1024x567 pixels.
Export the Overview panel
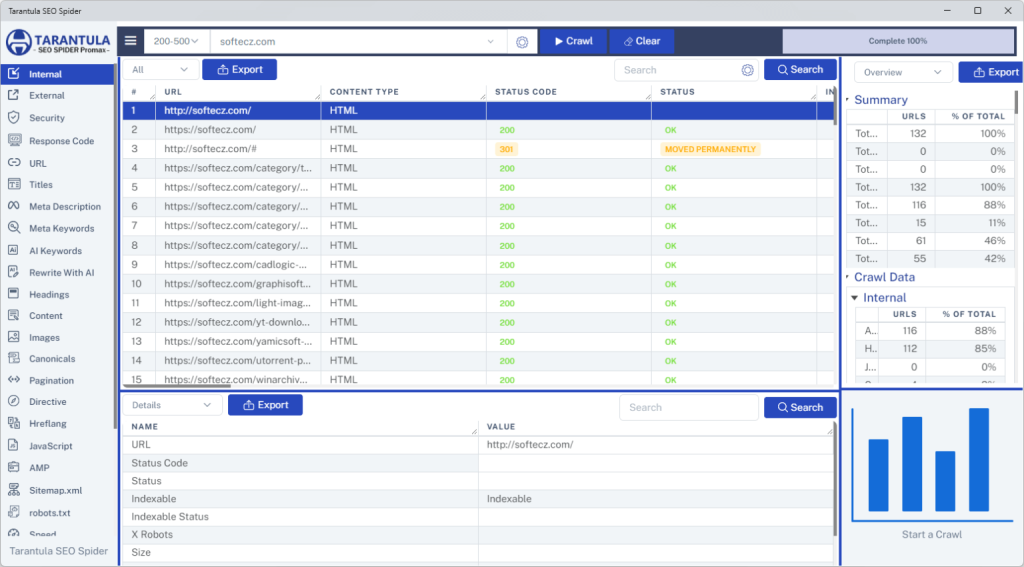coord(991,72)
